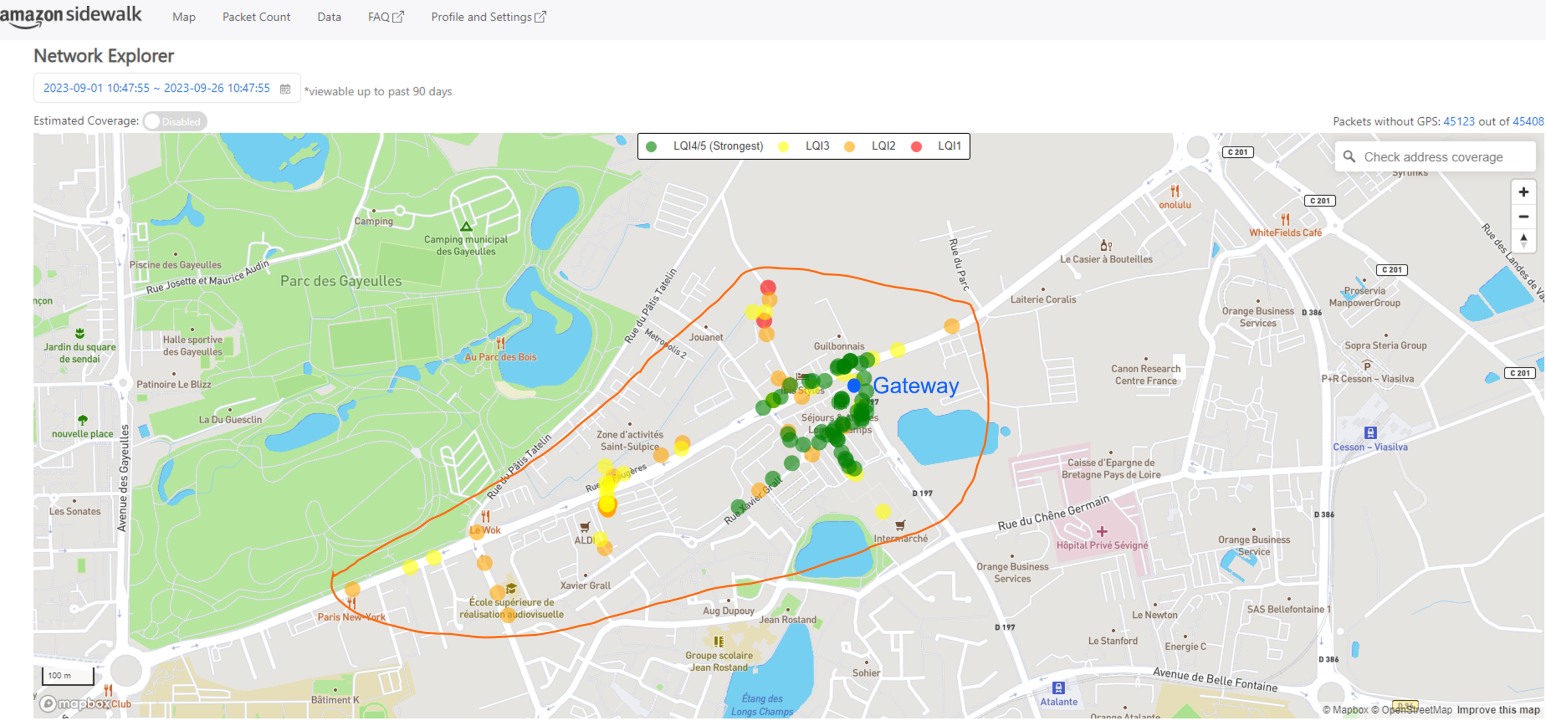Image resolution: width=1546 pixels, height=726 pixels.
Task: Open the Map tab
Action: point(184,17)
